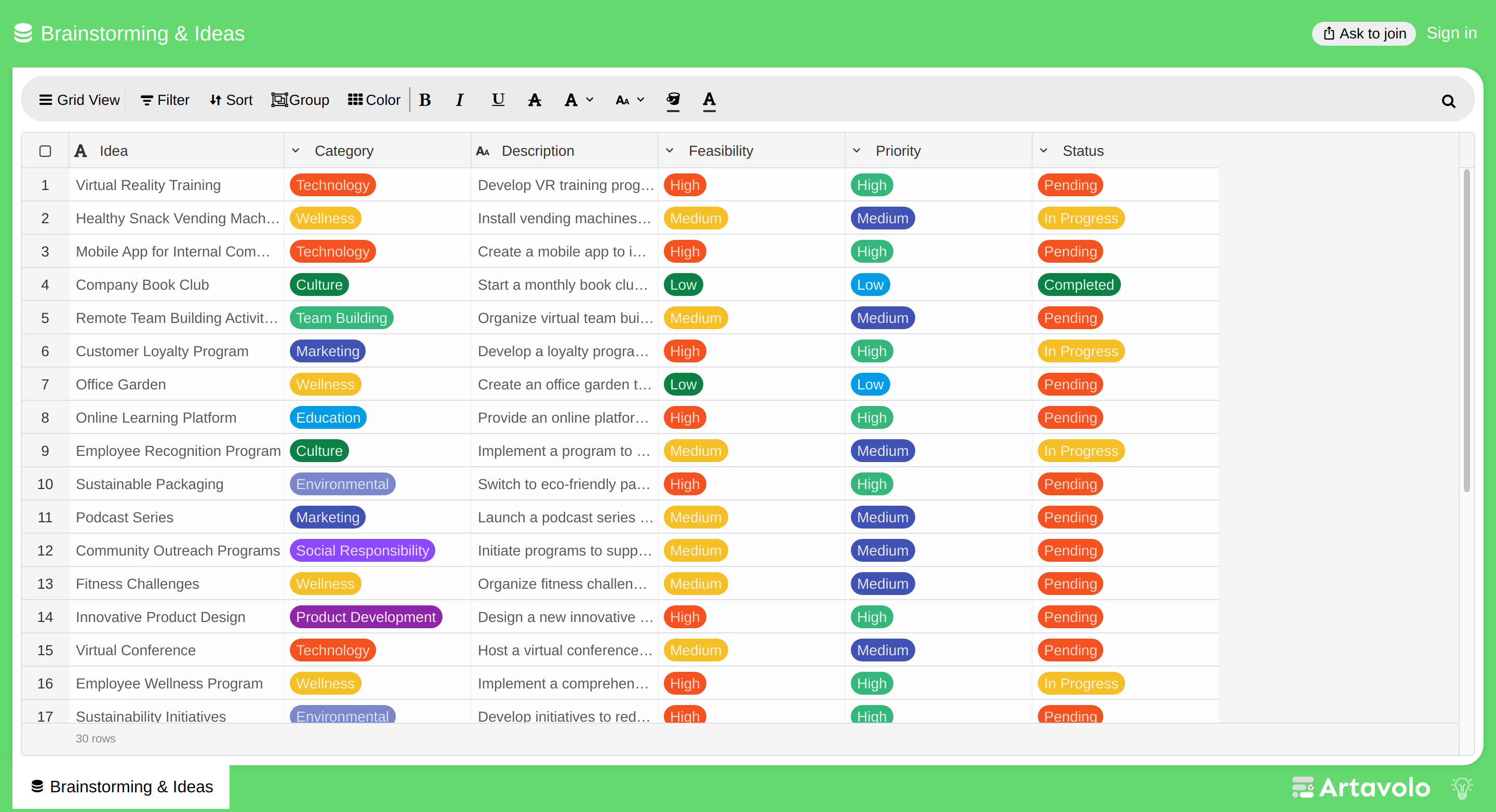Expand the Feasibility column dropdown
Screen dimensions: 1496x812
(x=670, y=151)
